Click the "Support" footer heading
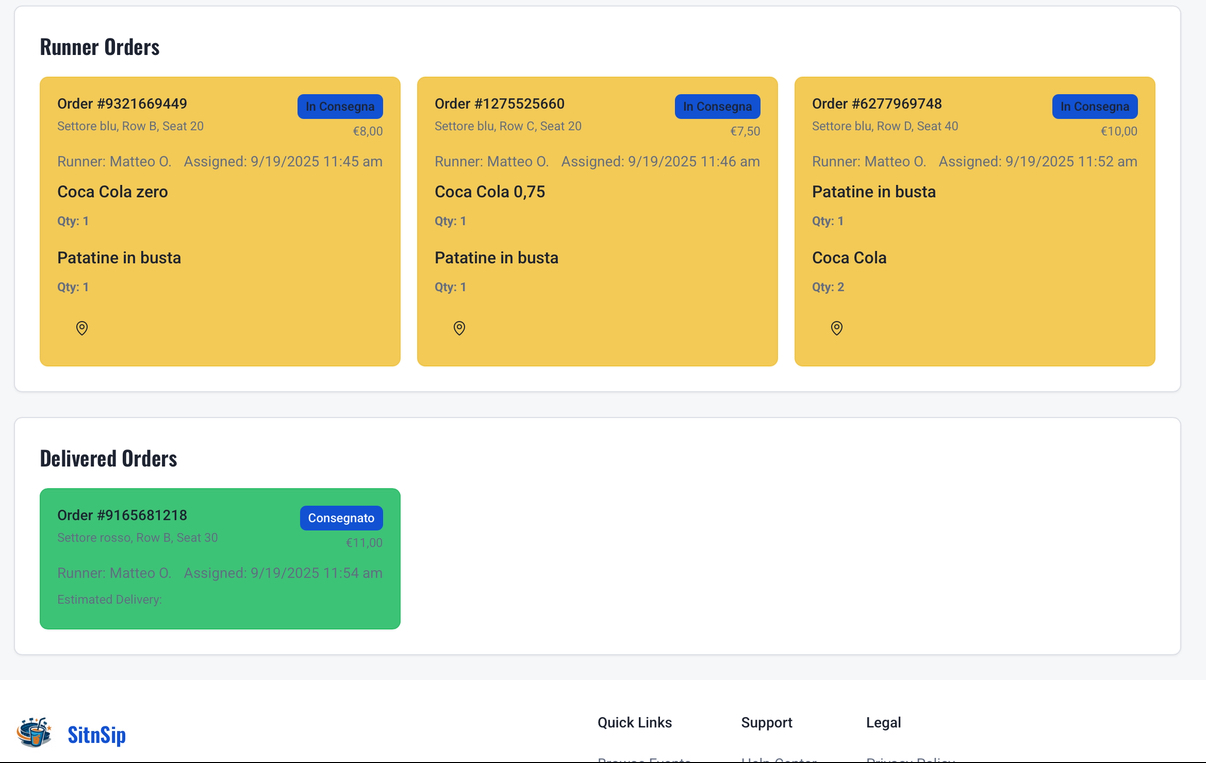Viewport: 1206px width, 763px height. click(767, 722)
